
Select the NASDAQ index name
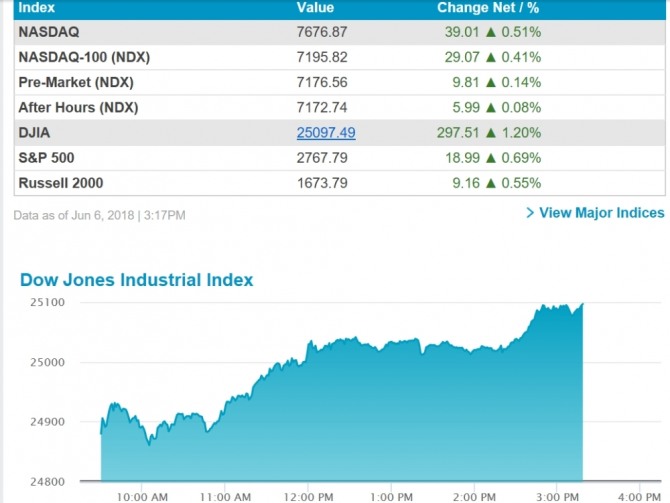click(49, 32)
